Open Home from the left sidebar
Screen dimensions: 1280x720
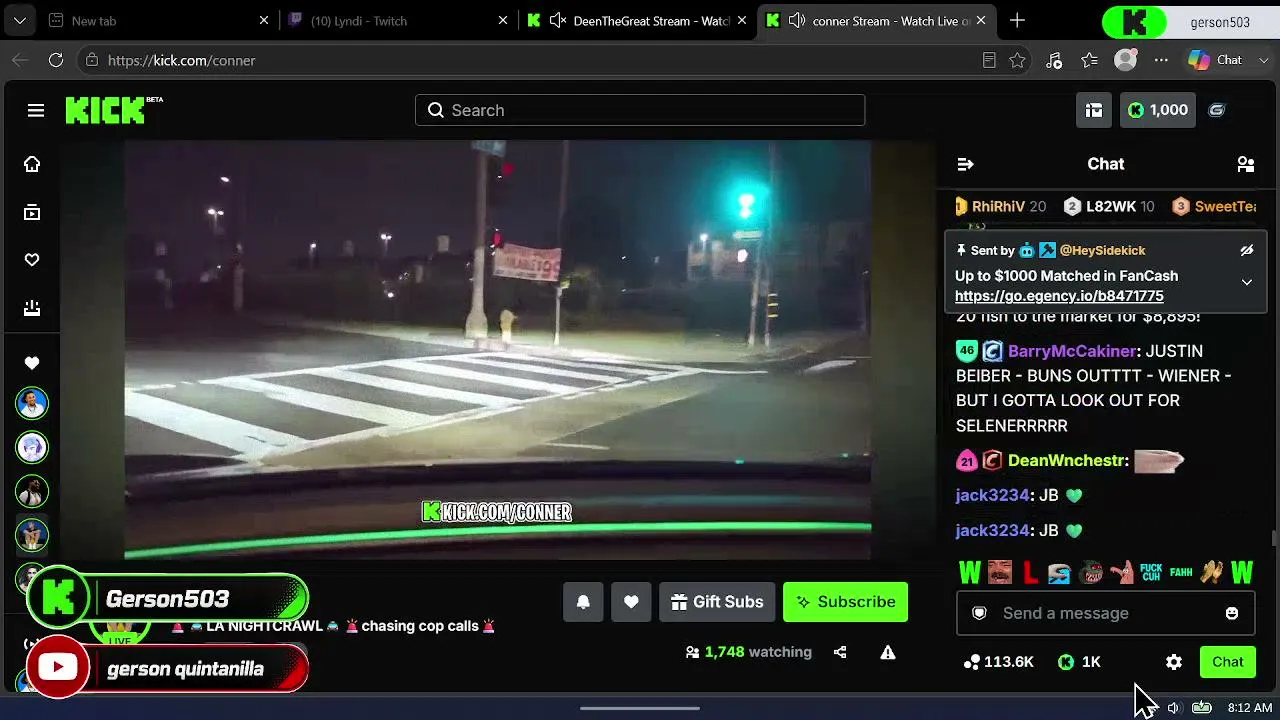(x=32, y=164)
